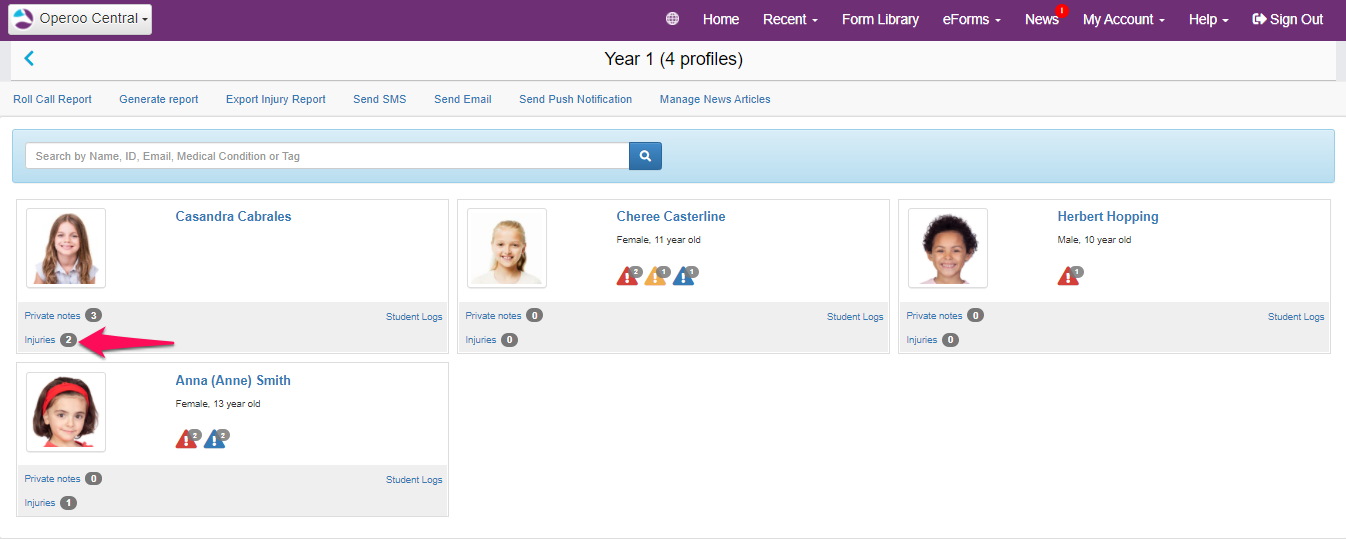The image size is (1346, 539).
Task: Click the blue magnifier search button
Action: [x=645, y=156]
